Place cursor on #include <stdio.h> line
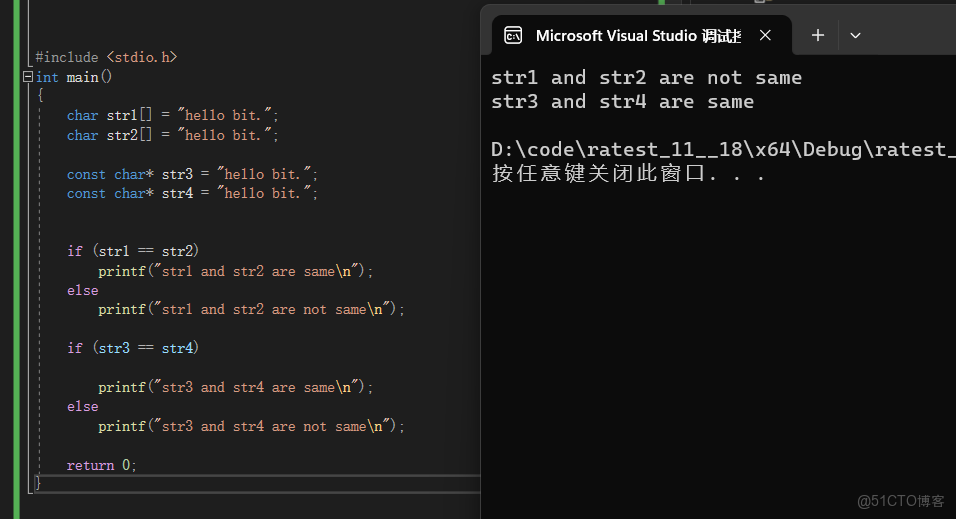 [x=106, y=58]
